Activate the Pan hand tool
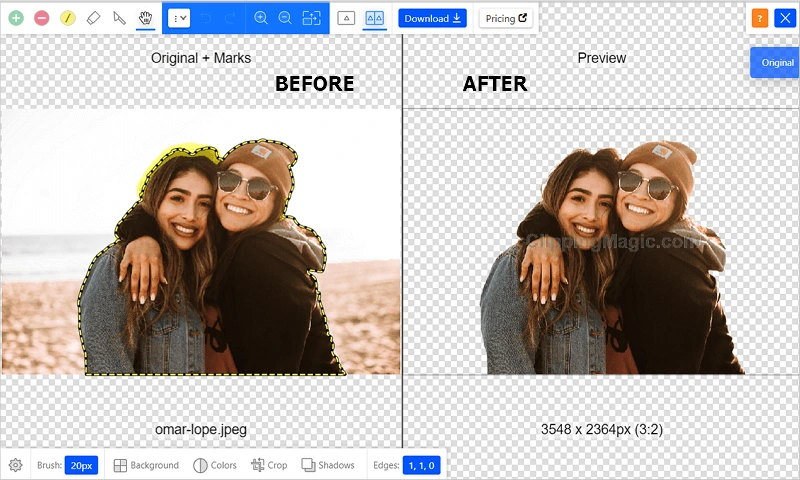800x480 pixels. tap(145, 18)
